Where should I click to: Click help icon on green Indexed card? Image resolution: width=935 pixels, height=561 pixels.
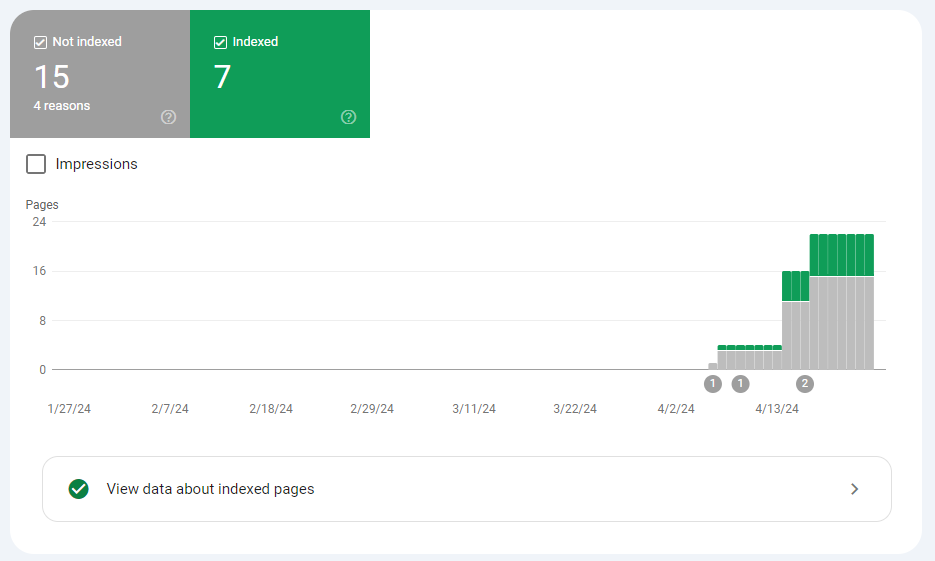pos(348,117)
